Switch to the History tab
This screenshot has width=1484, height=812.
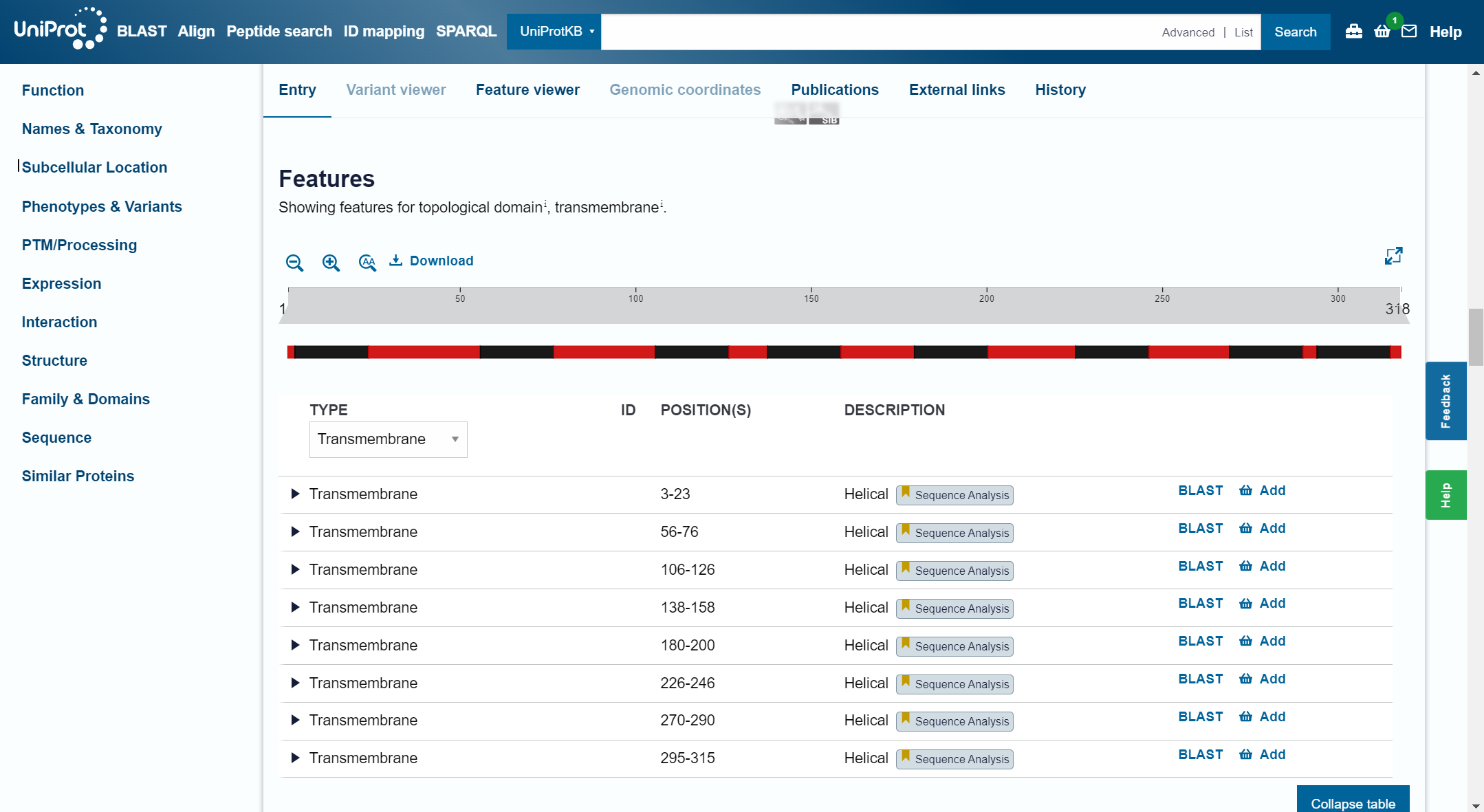coord(1060,90)
